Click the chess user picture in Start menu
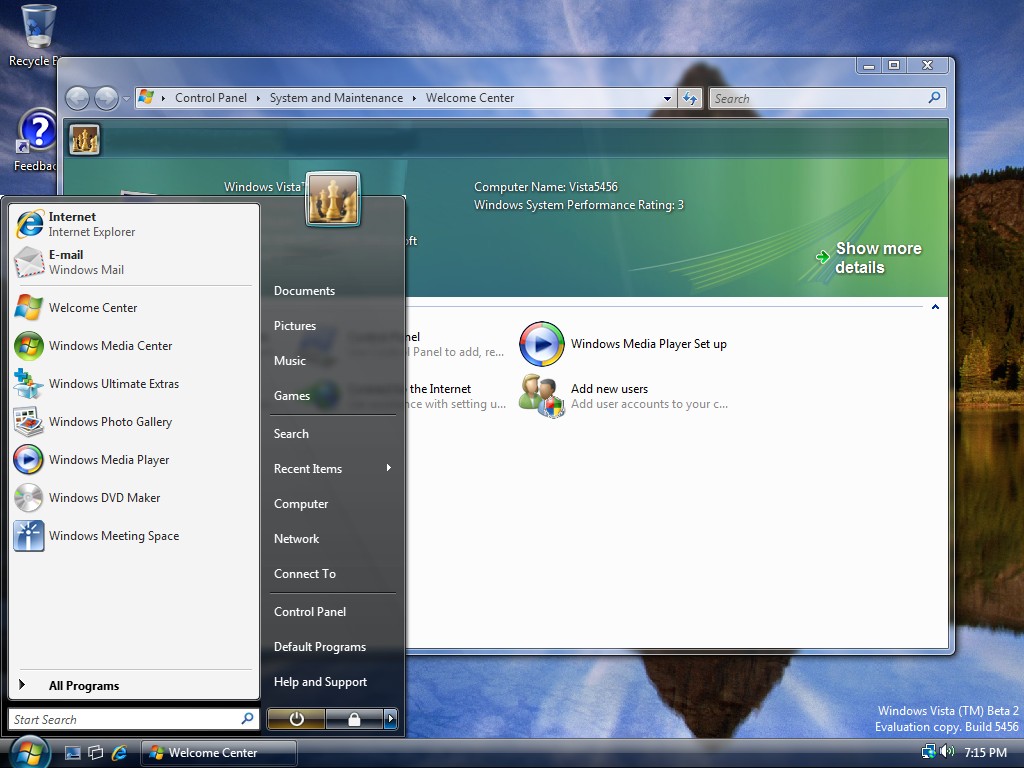The image size is (1024, 768). [333, 199]
